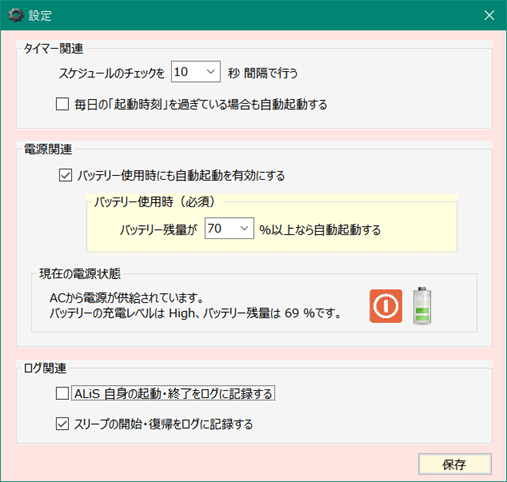Uncheck スリープの開始・復帰をログに記録する

point(62,424)
